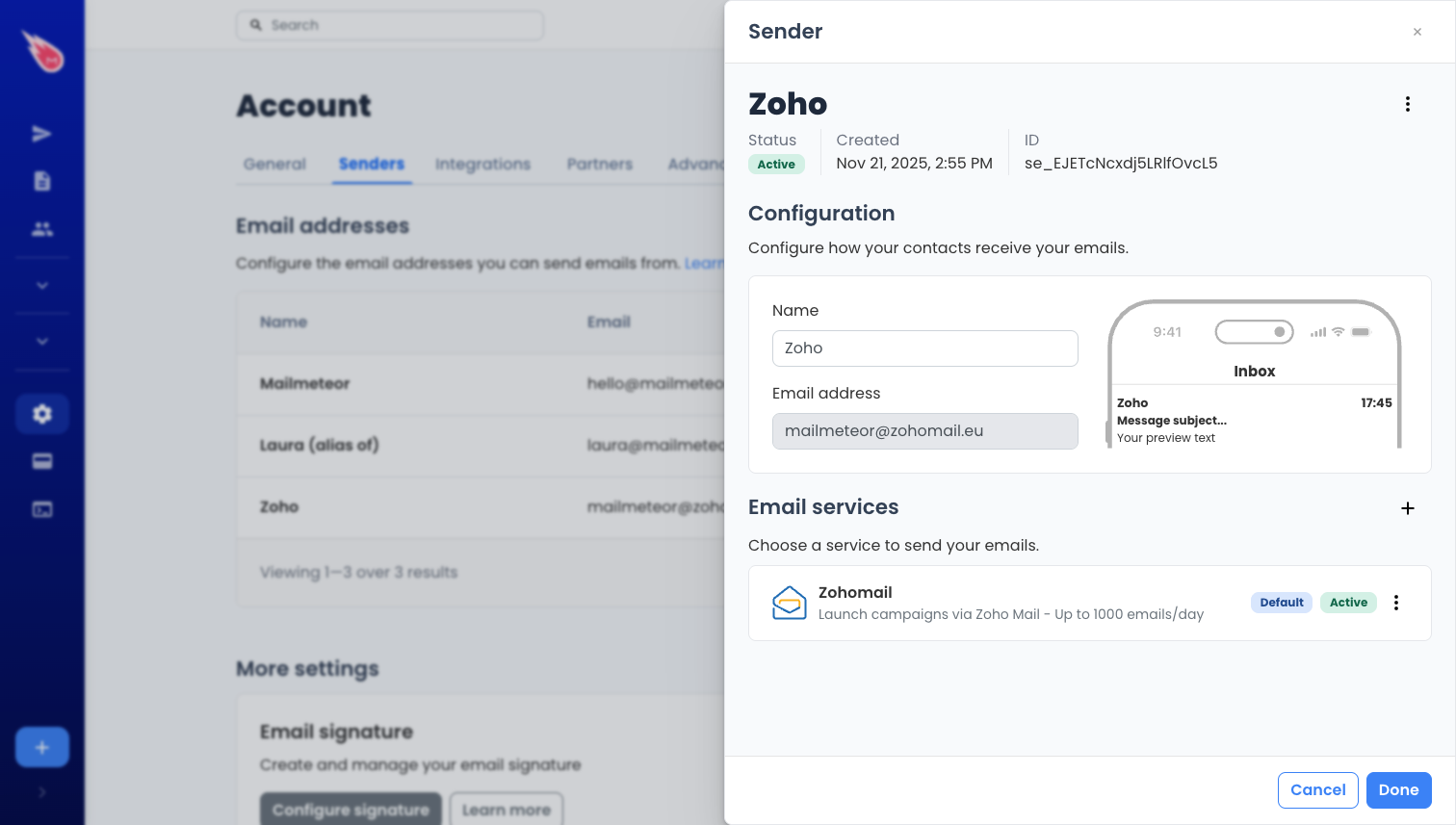Confirm sender changes with Done
Viewport: 1456px width, 825px height.
click(x=1398, y=789)
